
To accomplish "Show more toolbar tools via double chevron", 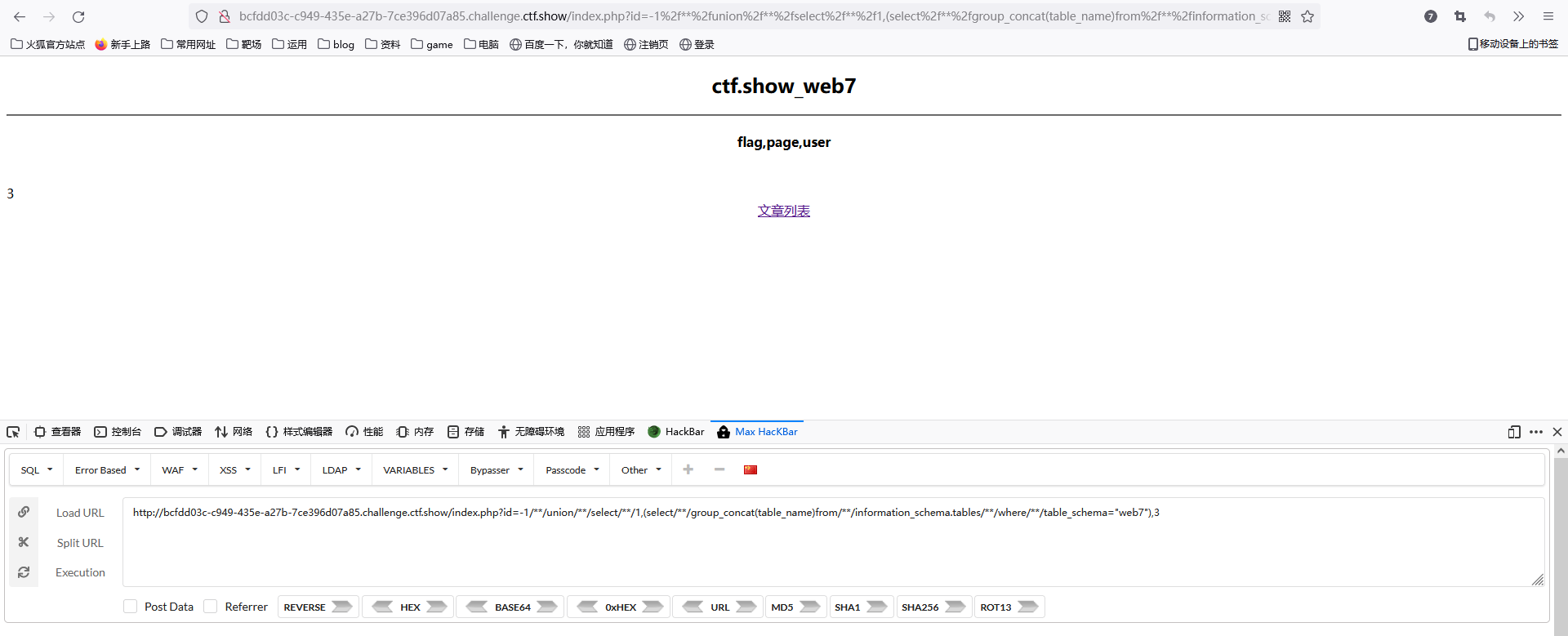I will (x=1519, y=16).
